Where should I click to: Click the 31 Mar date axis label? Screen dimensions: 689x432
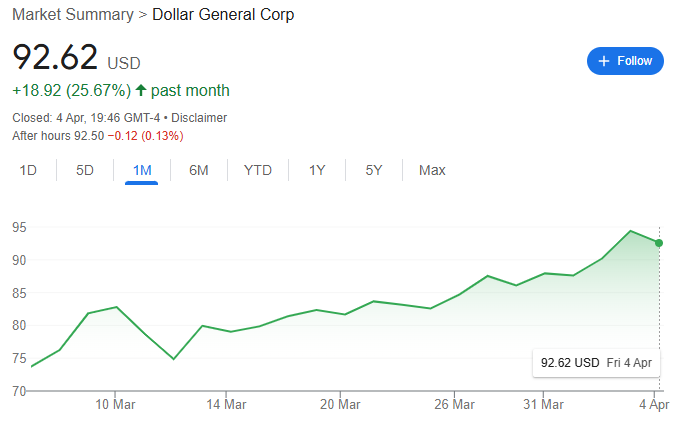543,404
